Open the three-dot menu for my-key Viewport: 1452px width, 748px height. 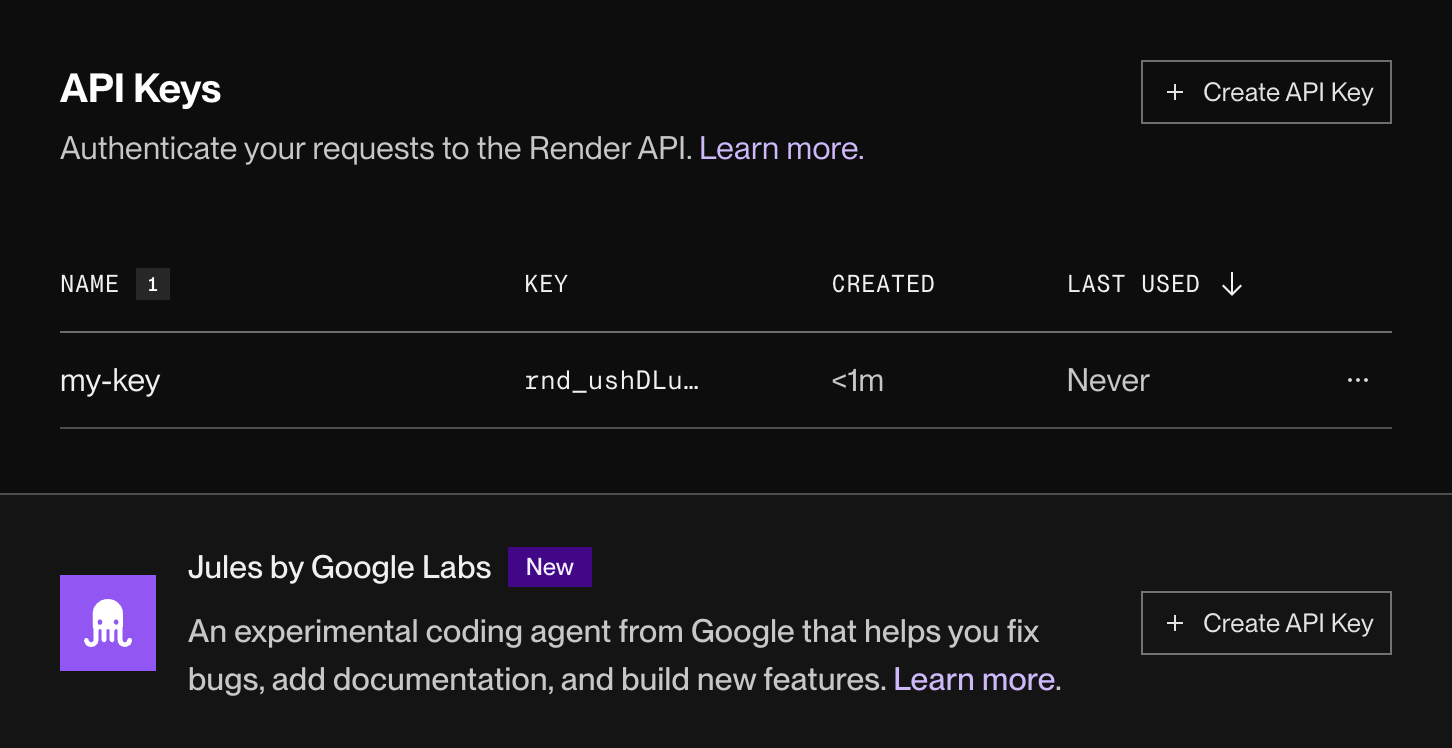pos(1357,380)
